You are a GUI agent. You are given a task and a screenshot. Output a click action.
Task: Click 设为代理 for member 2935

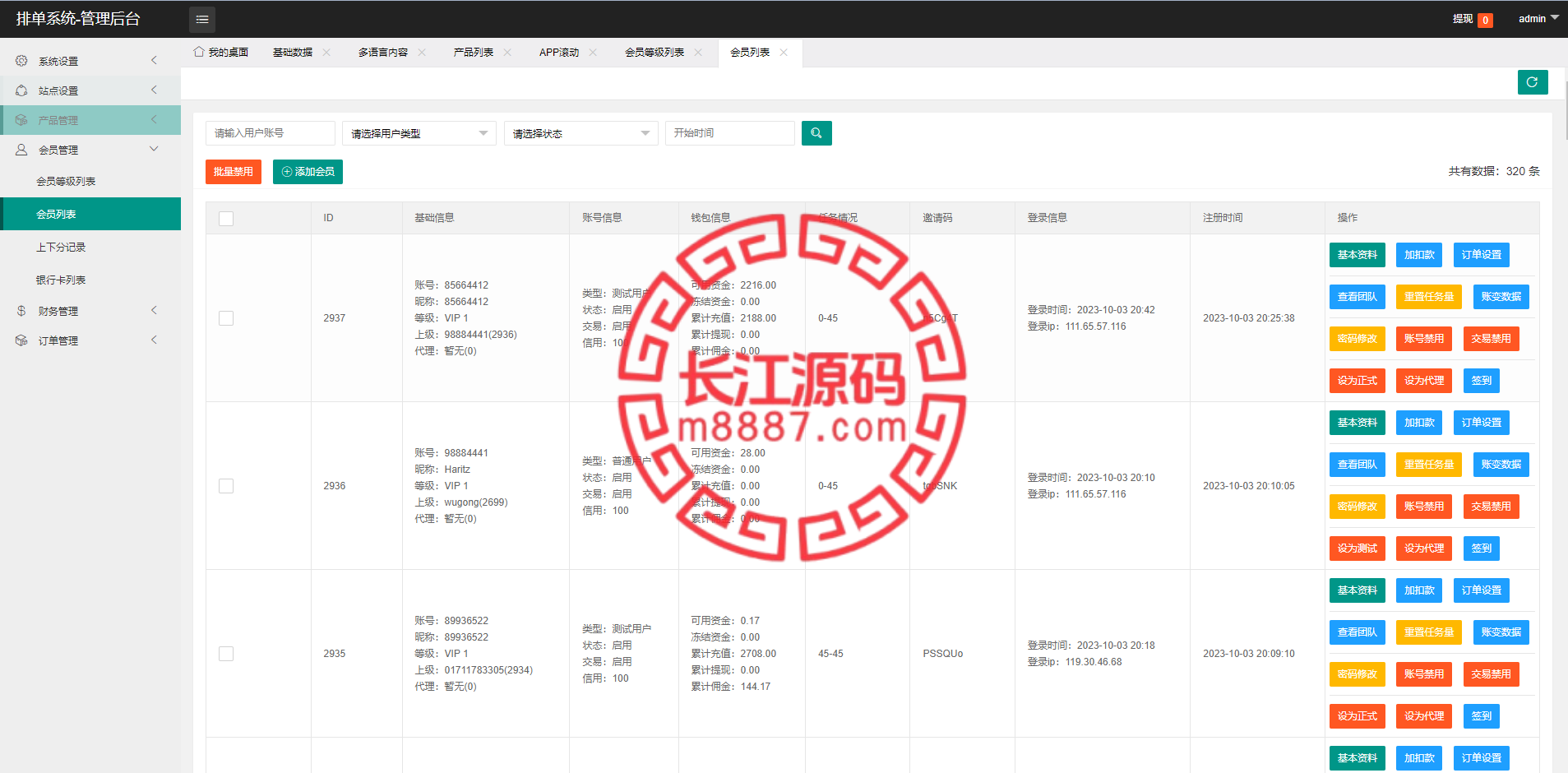(1424, 716)
